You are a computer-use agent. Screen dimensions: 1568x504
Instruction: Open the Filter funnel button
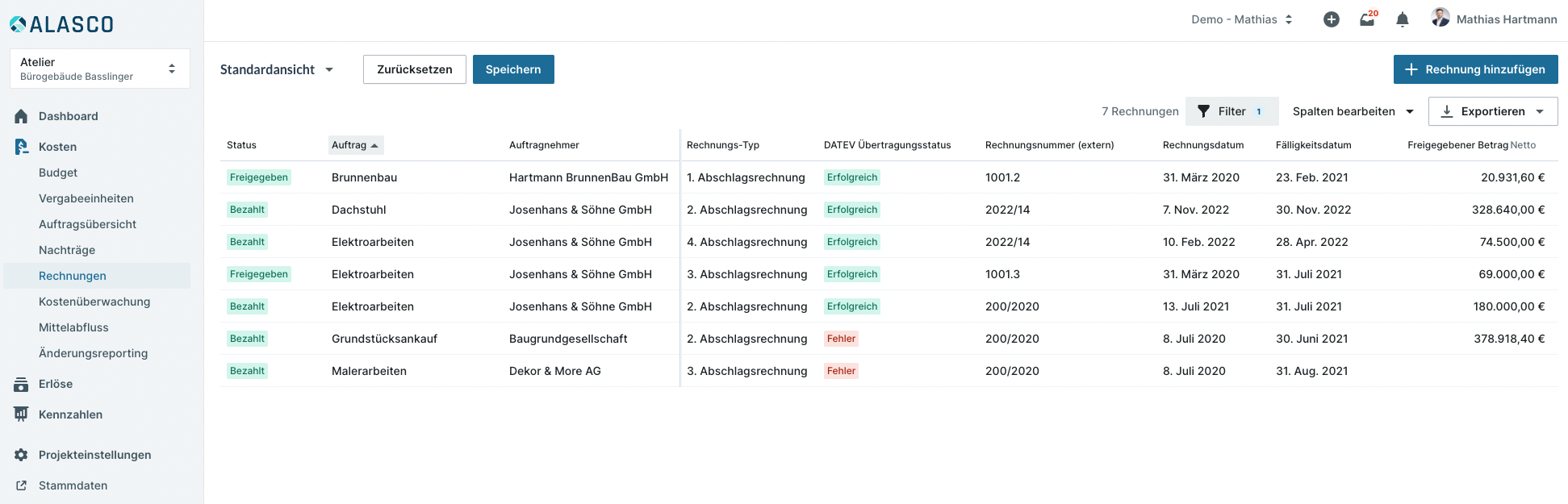[x=1231, y=111]
